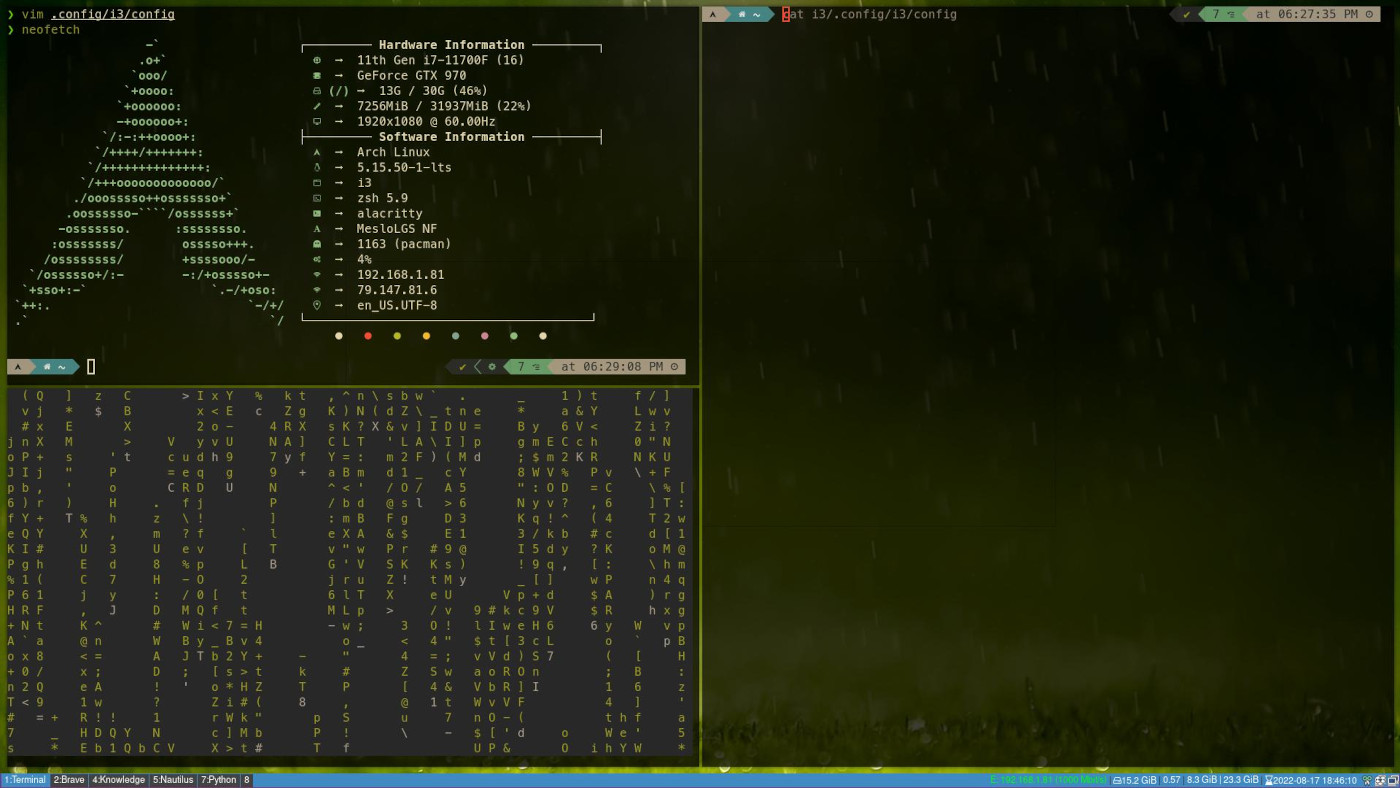The width and height of the screenshot is (1400, 788).
Task: Click the memory icon next to 7256MiB usage
Action: tap(316, 106)
